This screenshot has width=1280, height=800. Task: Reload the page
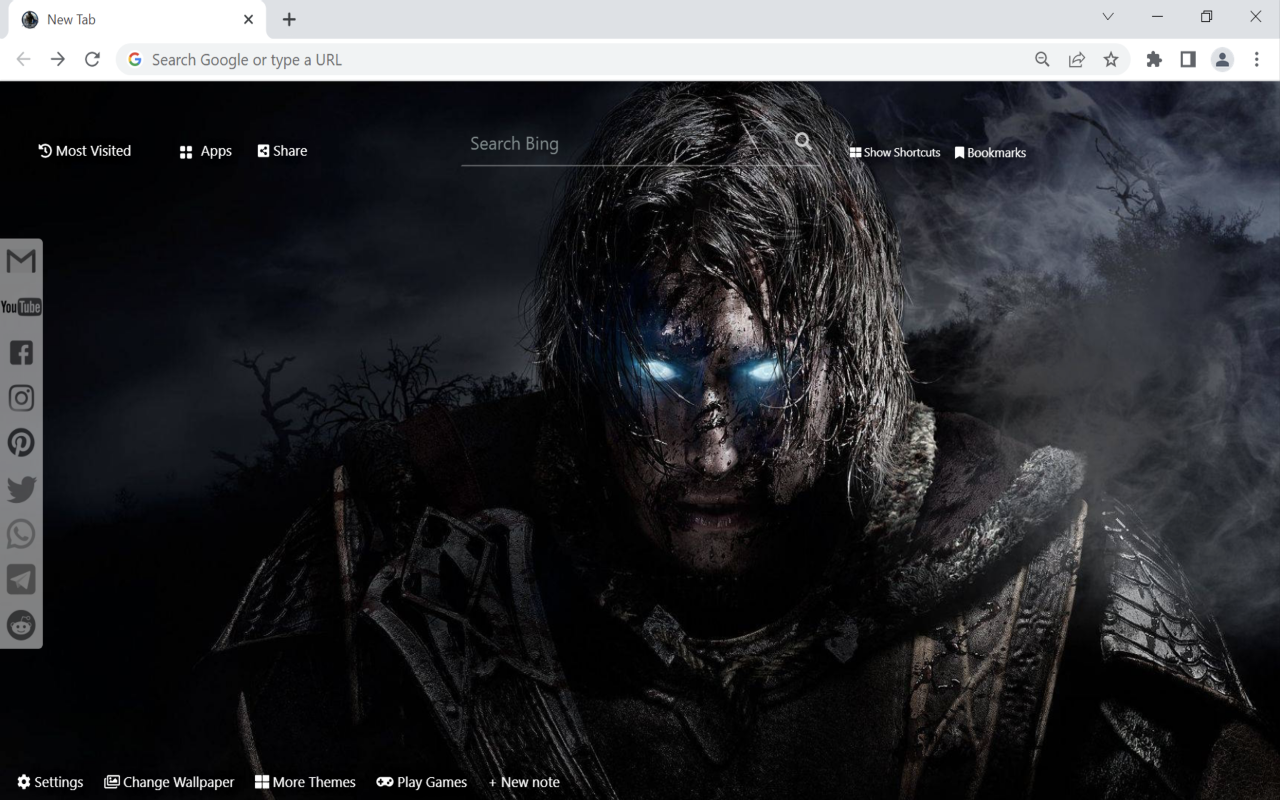tap(92, 60)
